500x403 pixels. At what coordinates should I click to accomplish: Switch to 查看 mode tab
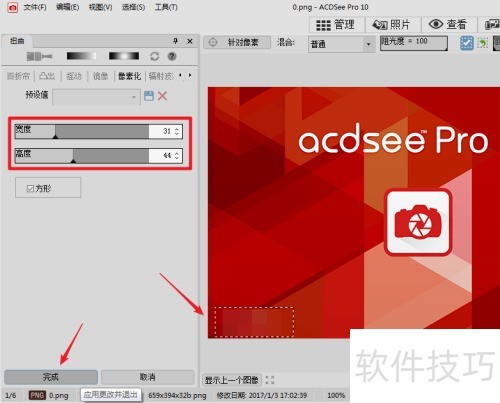448,25
